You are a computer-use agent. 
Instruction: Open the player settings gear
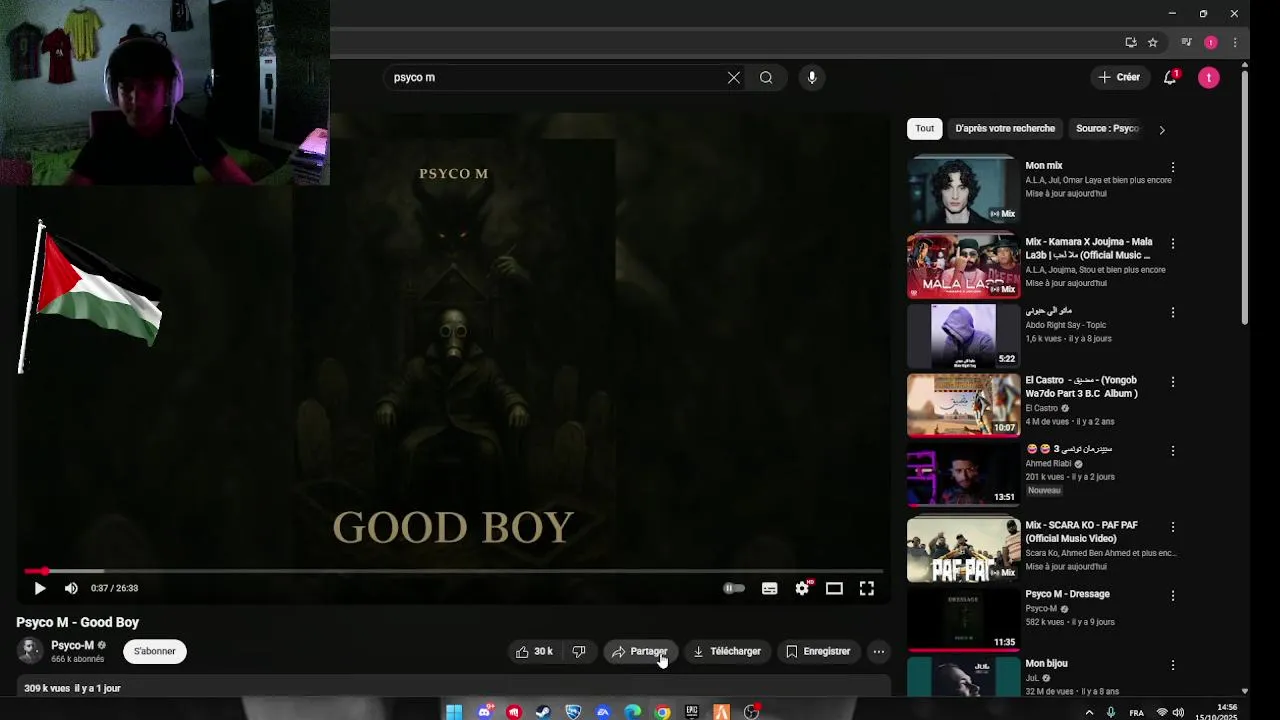(802, 588)
